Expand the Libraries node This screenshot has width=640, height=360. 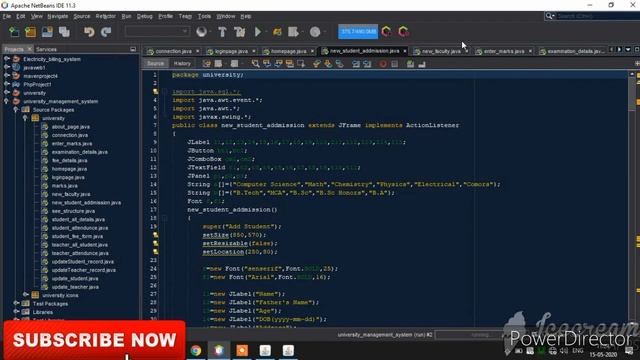point(16,312)
